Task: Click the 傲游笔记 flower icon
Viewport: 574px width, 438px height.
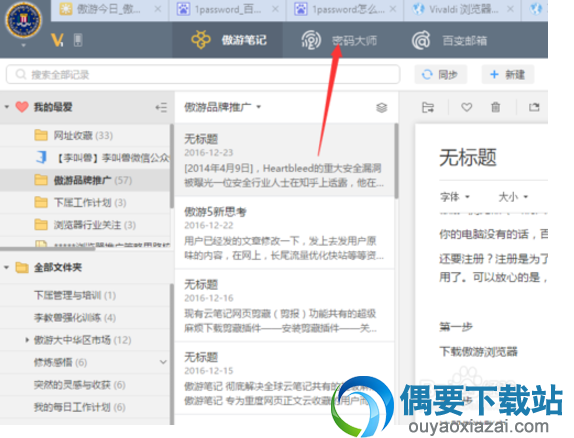Action: click(201, 40)
